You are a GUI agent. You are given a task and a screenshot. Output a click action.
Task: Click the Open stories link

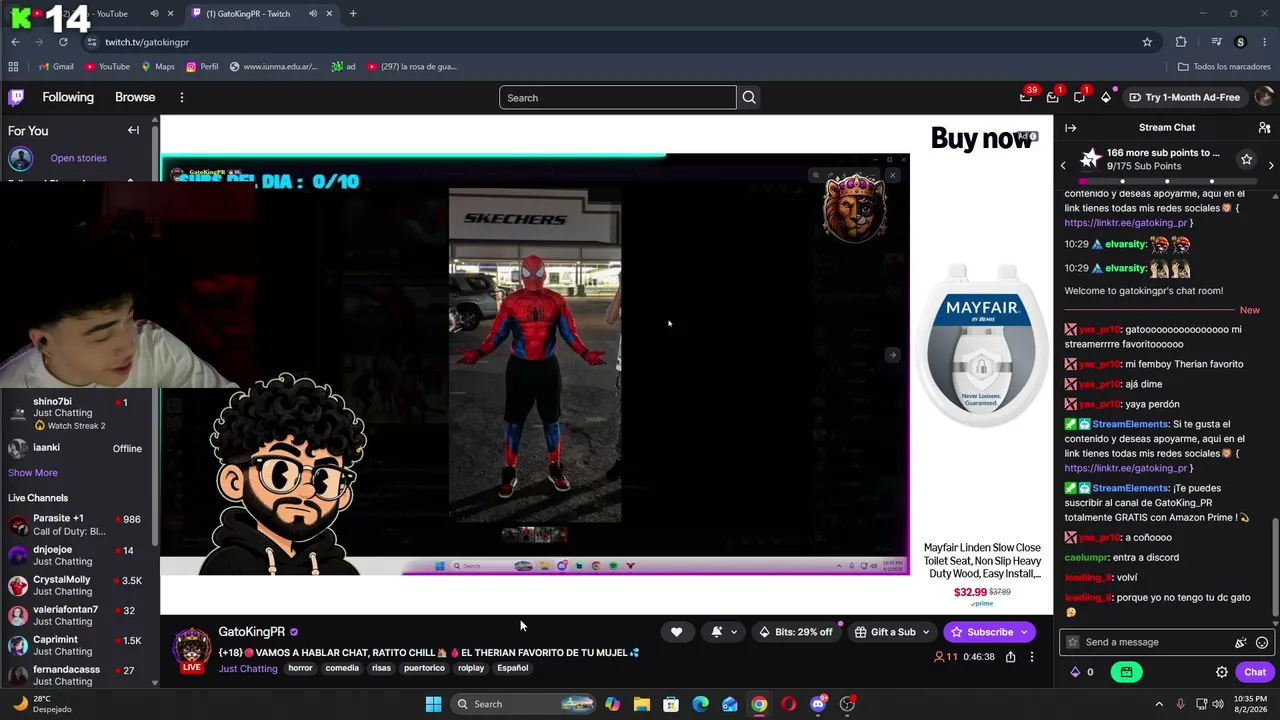78,158
